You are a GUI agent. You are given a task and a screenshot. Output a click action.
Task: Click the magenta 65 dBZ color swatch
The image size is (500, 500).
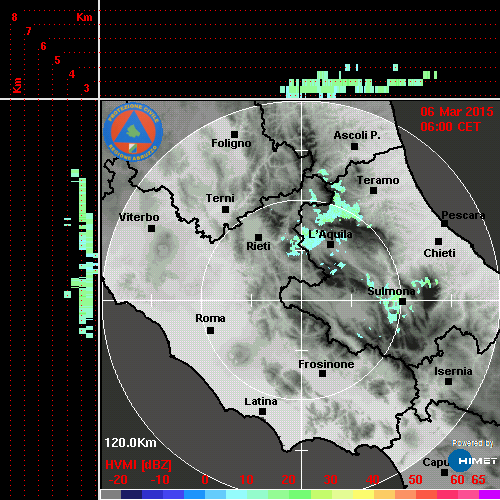tap(489, 494)
